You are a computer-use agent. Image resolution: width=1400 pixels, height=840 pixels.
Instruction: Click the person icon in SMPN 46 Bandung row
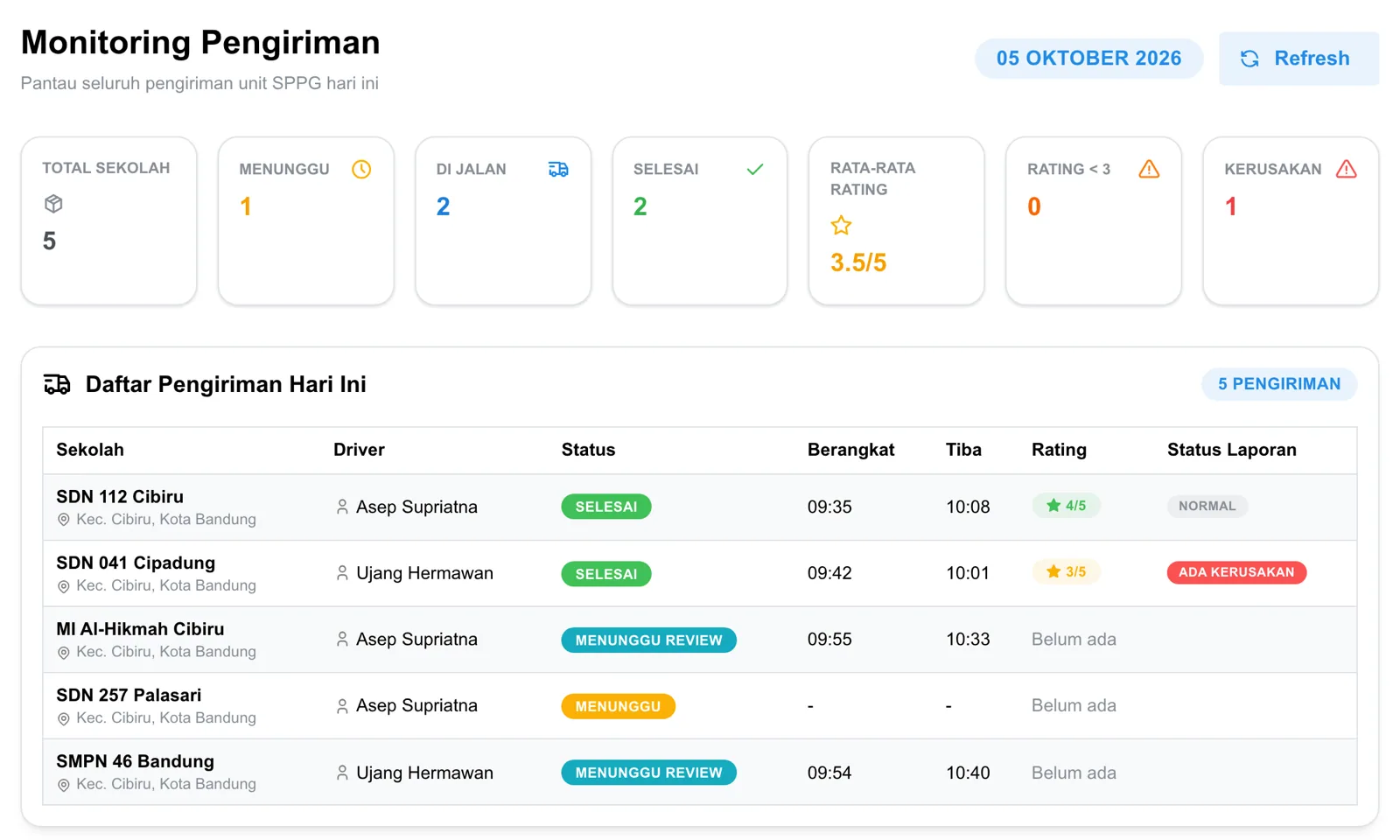click(x=342, y=773)
